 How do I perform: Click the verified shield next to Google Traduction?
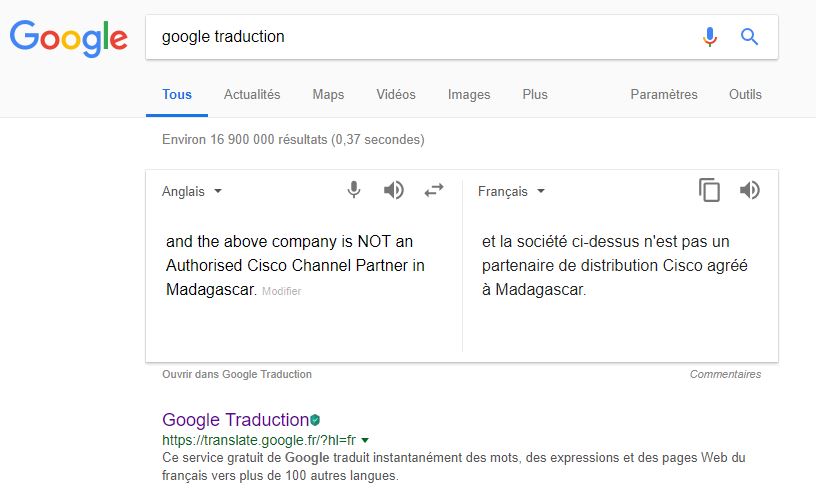[315, 420]
